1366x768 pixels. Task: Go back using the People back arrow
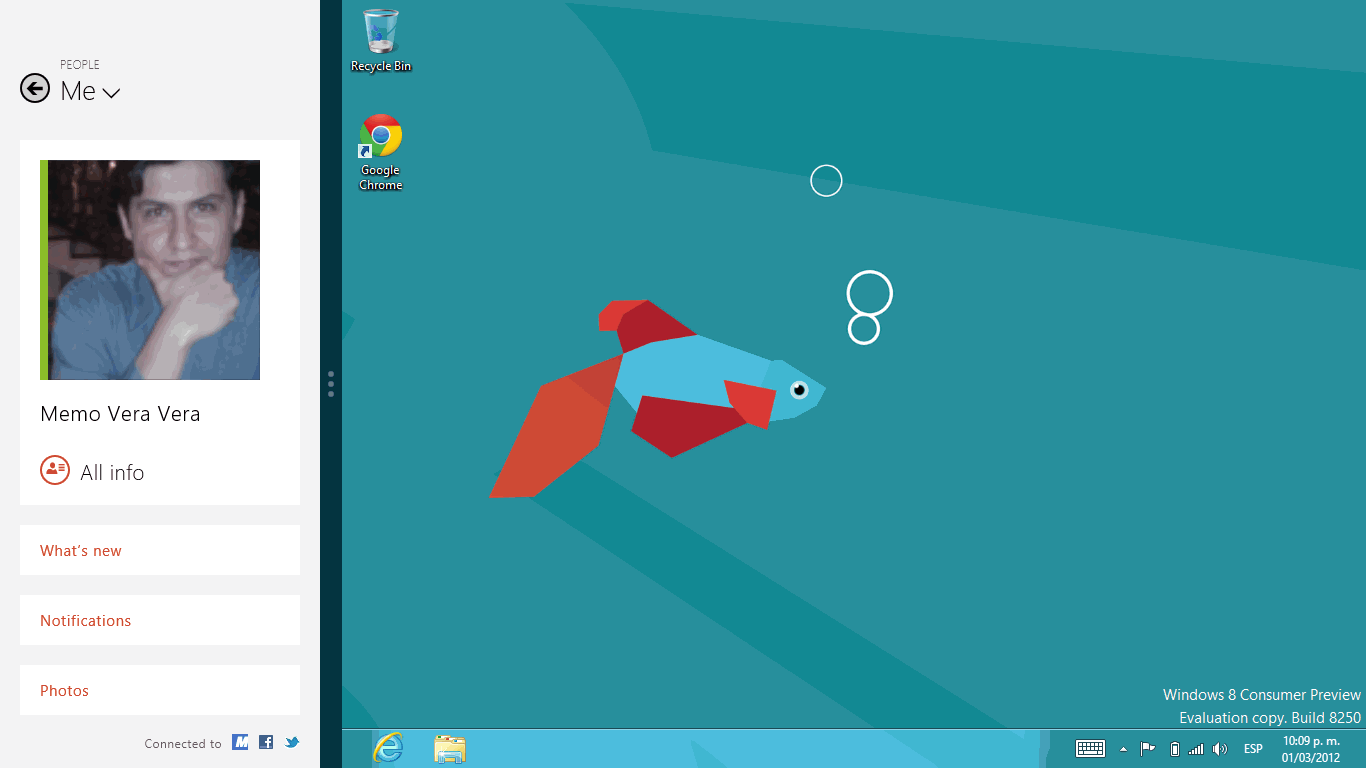(35, 89)
